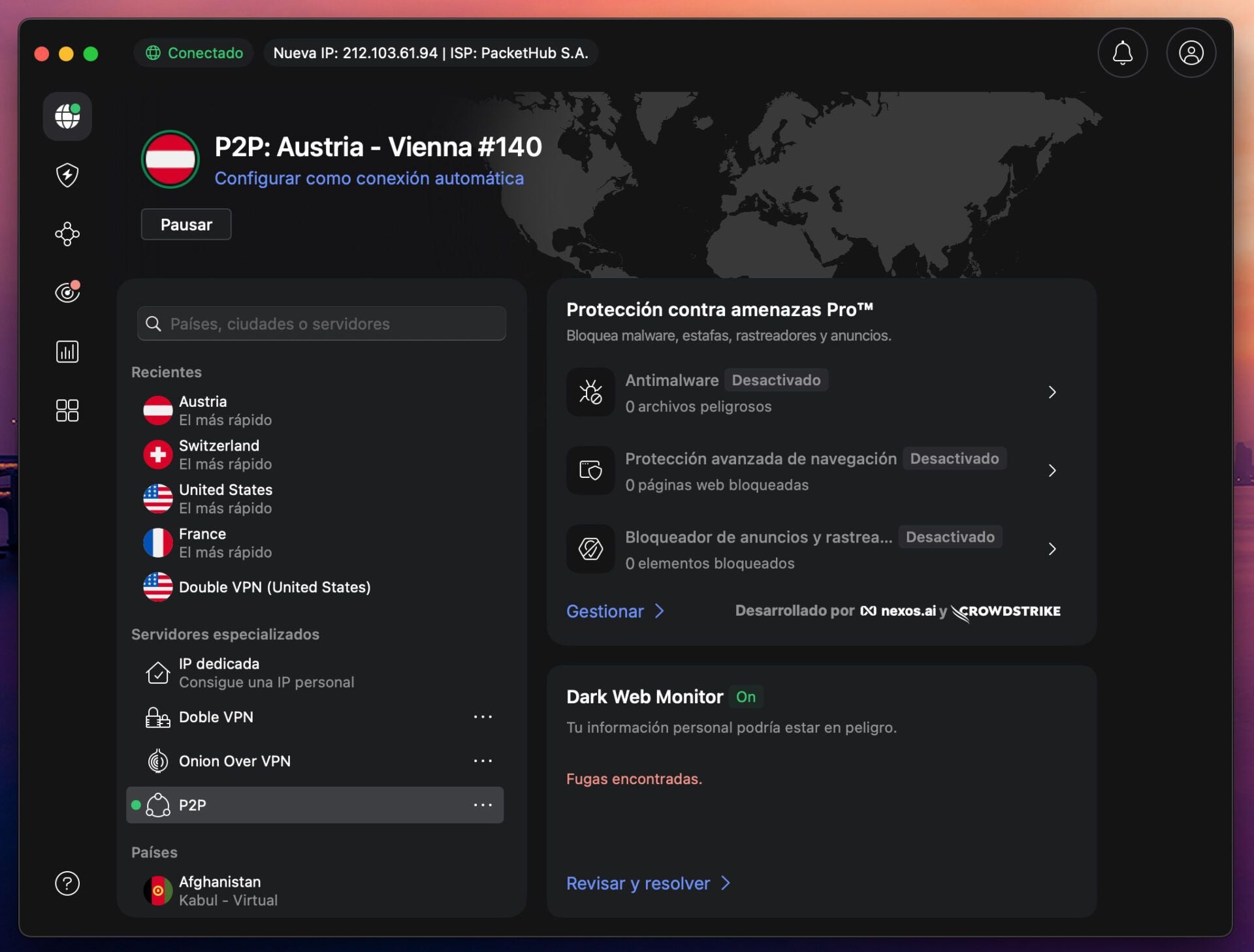Open notifications bell
1254x952 pixels.
click(1122, 53)
